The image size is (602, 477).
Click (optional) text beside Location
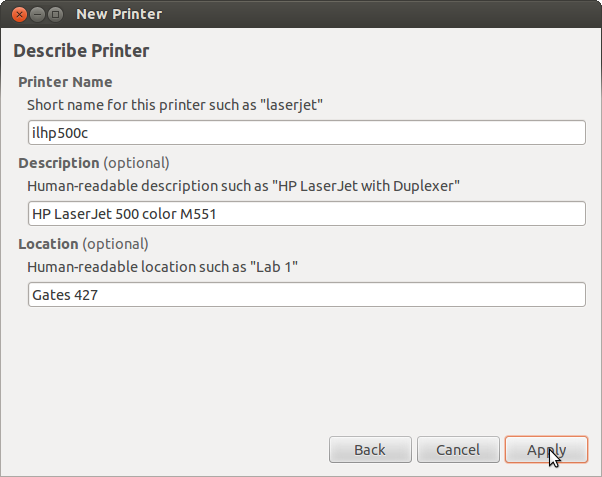[x=115, y=244]
